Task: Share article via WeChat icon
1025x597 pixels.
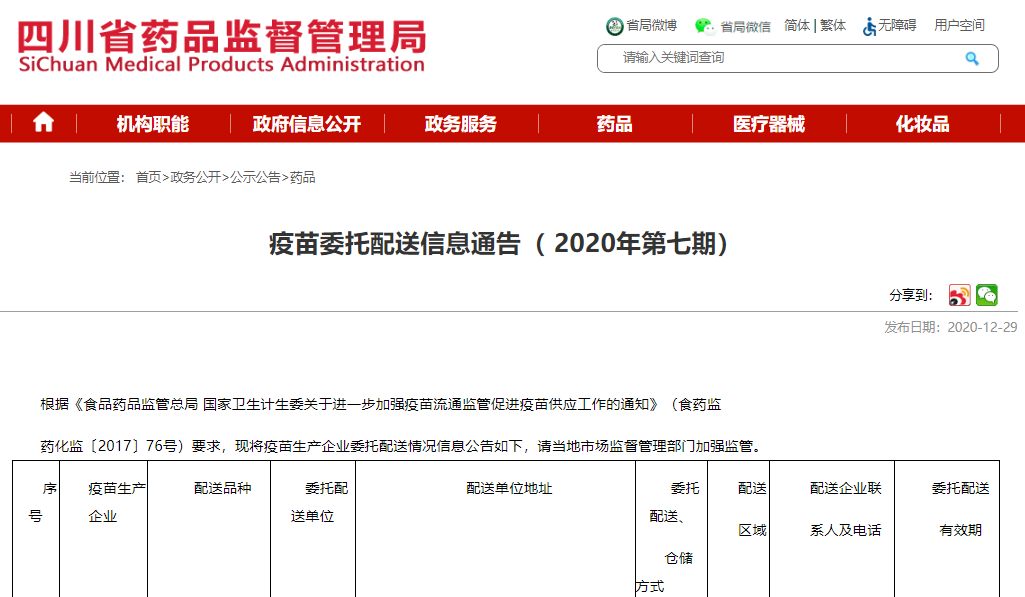Action: pos(987,295)
